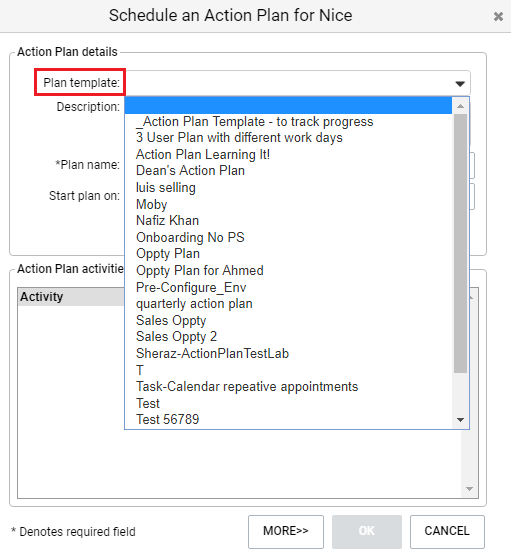
Task: Open the Plan template dropdown arrow
Action: 460,84
